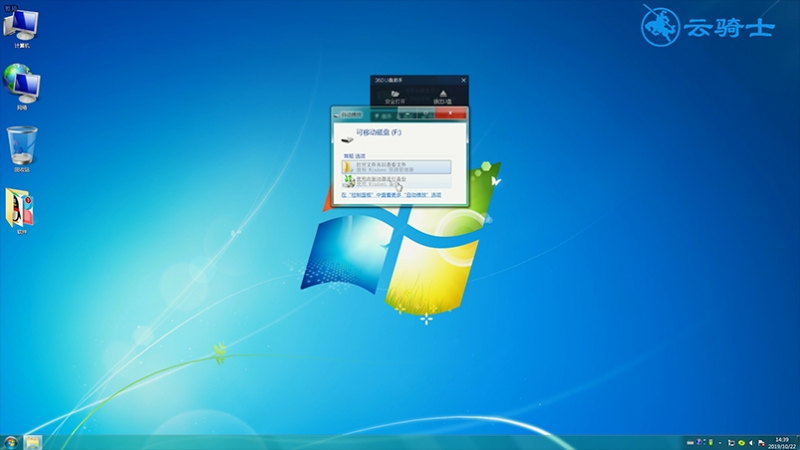Image resolution: width=800 pixels, height=450 pixels.
Task: Click the blue help globe tray icon
Action: [x=698, y=442]
